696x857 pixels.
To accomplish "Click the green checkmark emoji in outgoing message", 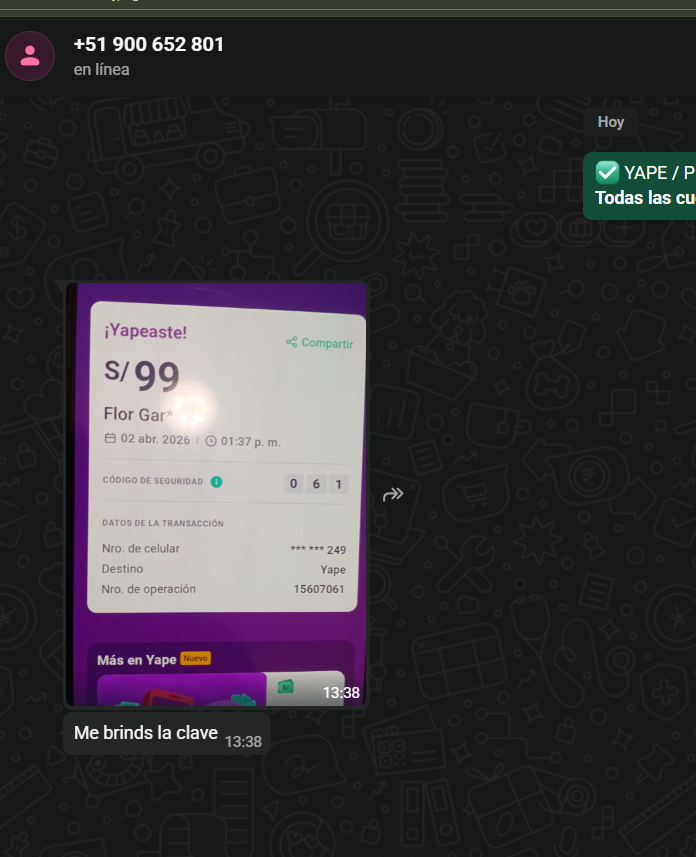I will click(607, 173).
